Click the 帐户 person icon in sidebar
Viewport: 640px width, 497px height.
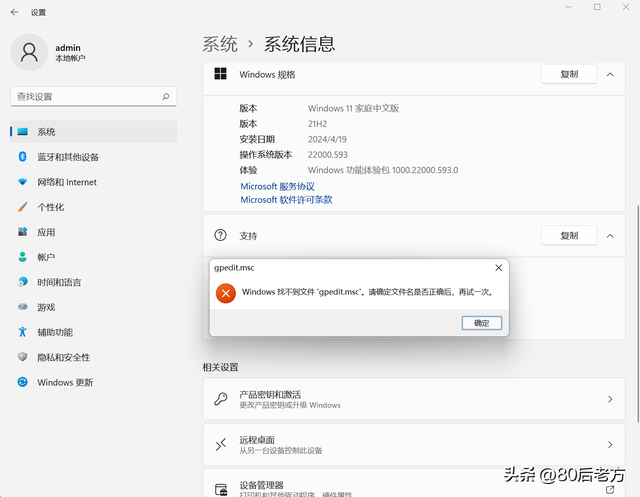(22, 257)
